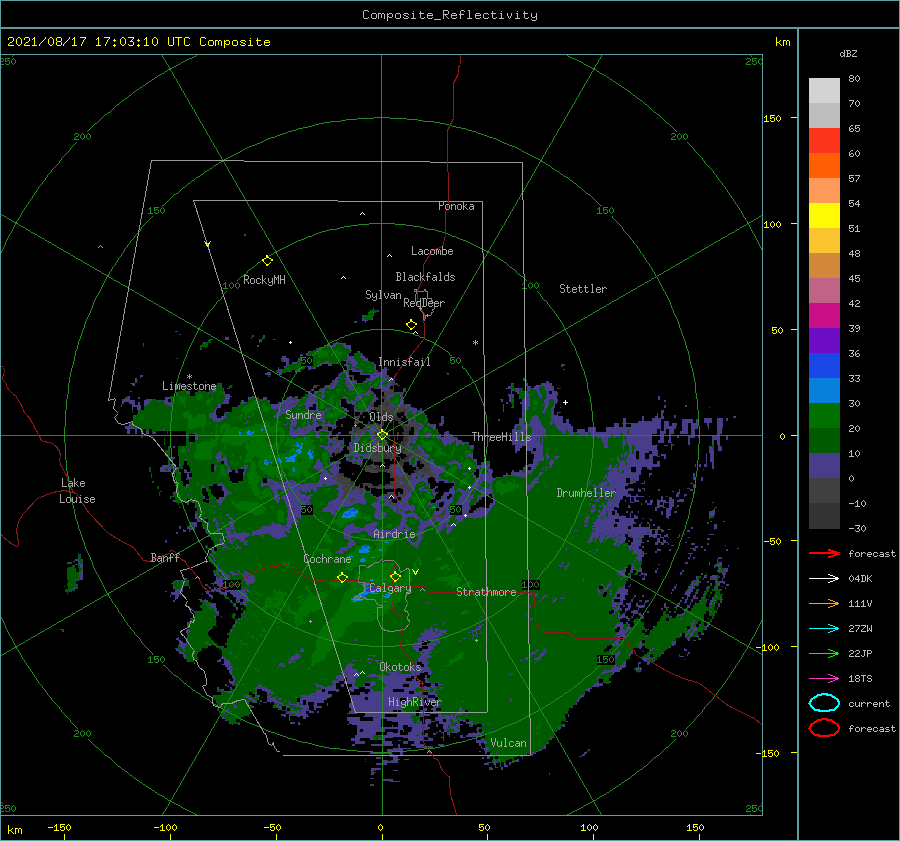This screenshot has width=900, height=841.
Task: Click the Didsbury city label
Action: coord(378,448)
